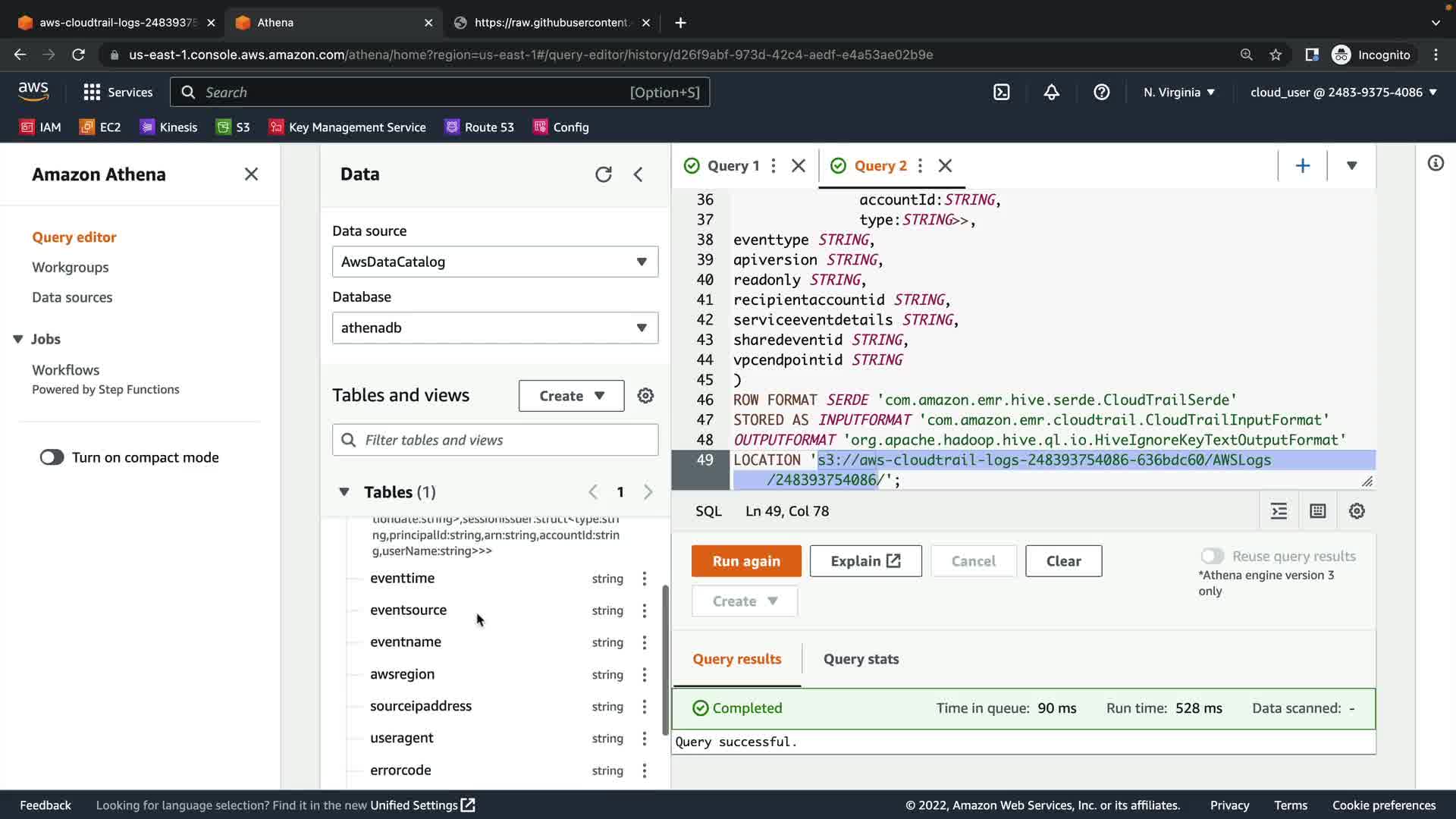Add a new query tab
Viewport: 1456px width, 819px height.
[1302, 165]
